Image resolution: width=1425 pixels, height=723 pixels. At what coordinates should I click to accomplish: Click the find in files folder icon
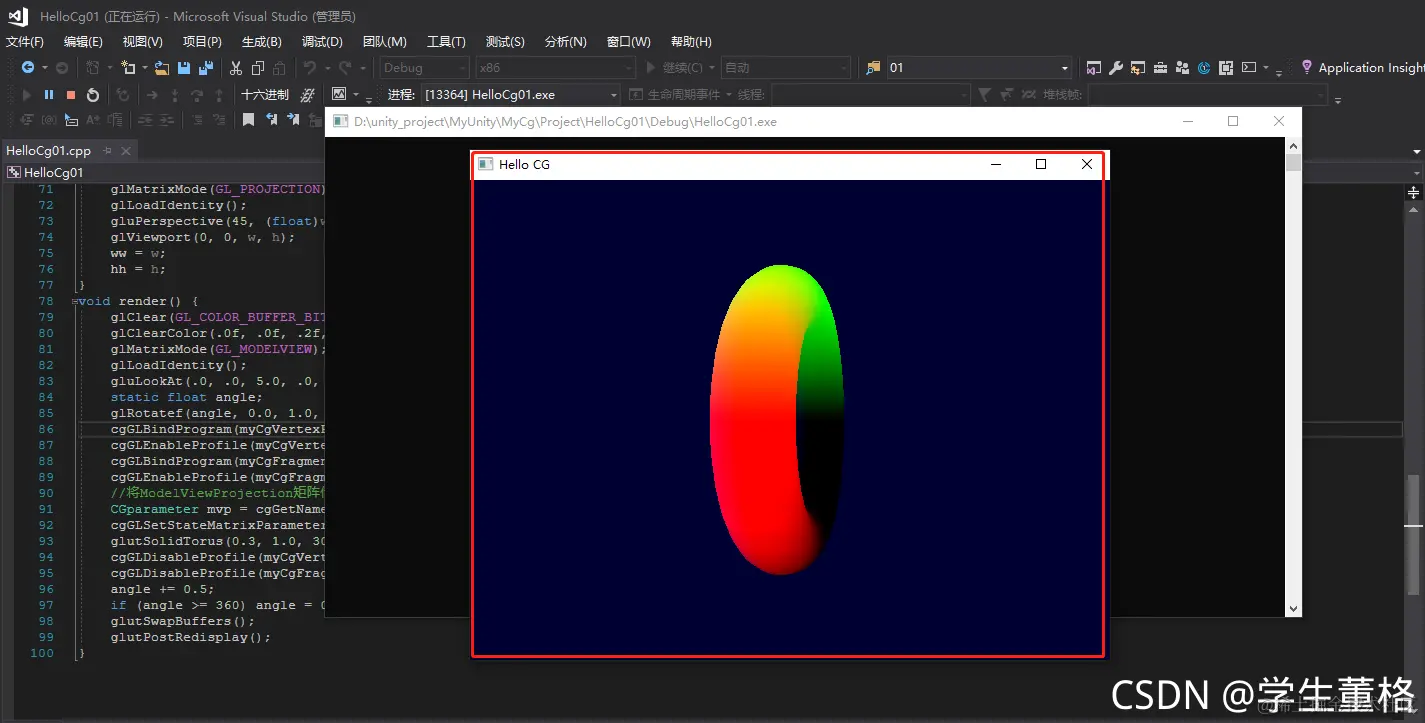click(x=873, y=68)
